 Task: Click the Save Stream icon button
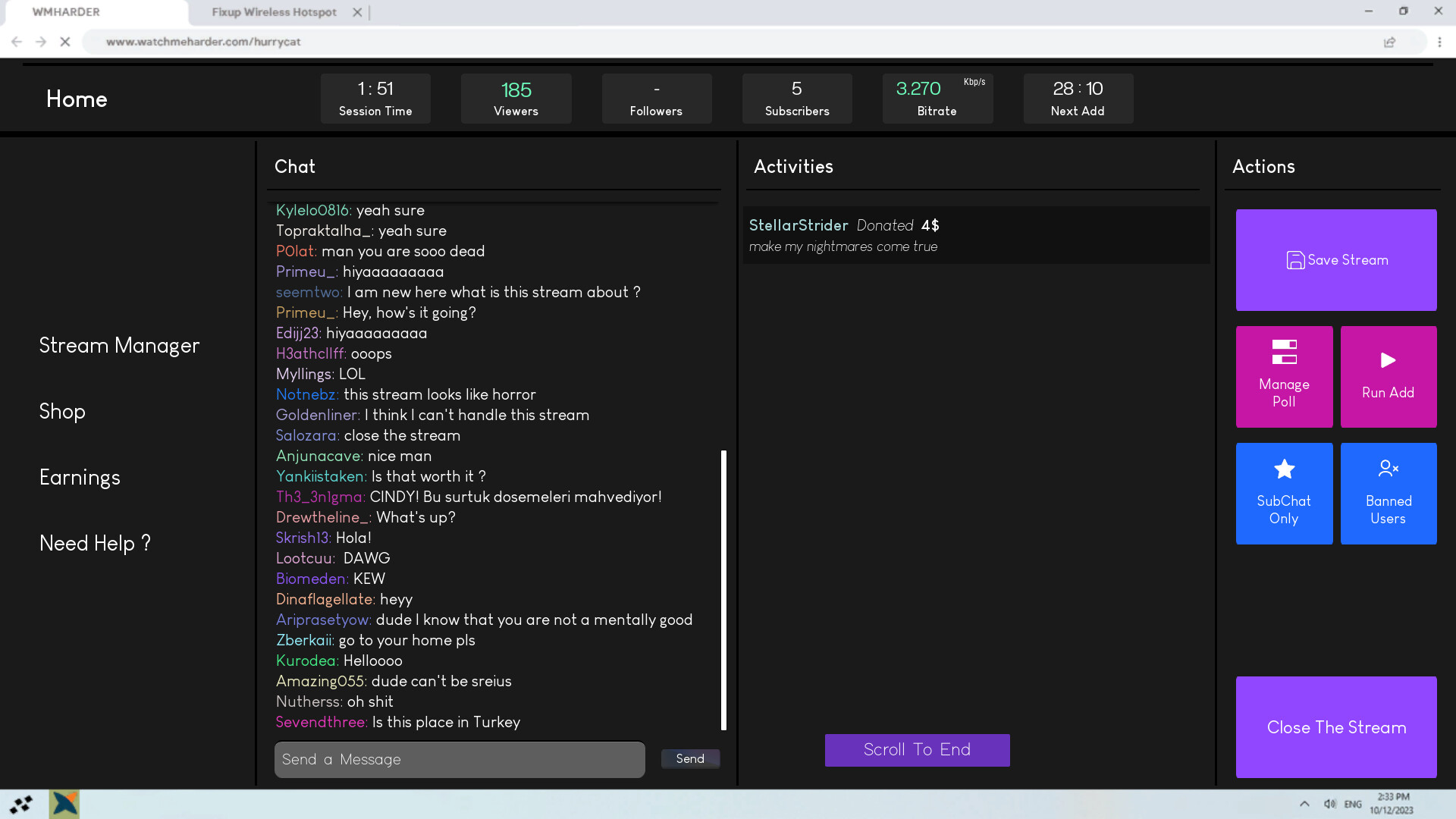click(x=1295, y=259)
